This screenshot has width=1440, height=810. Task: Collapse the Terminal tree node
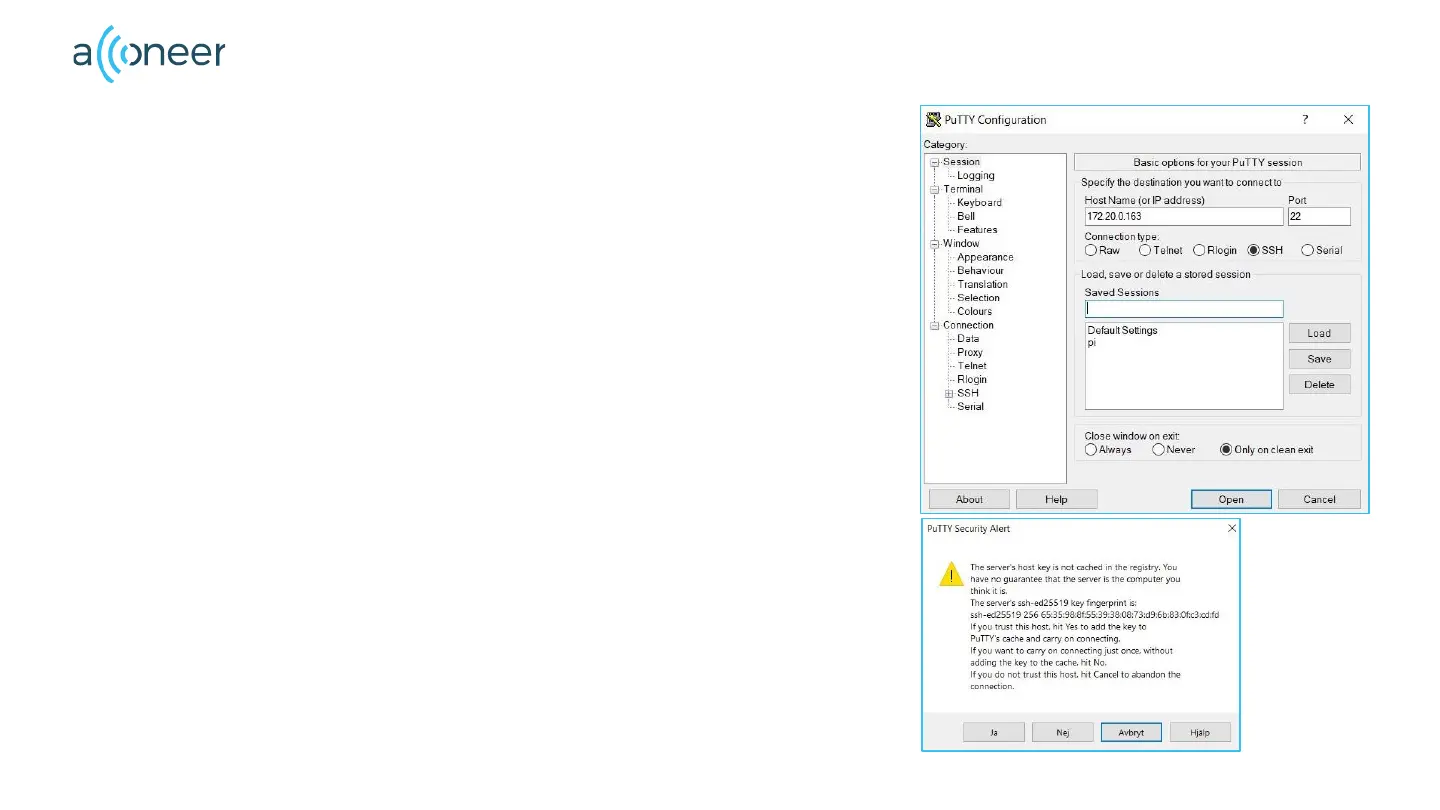(x=935, y=189)
